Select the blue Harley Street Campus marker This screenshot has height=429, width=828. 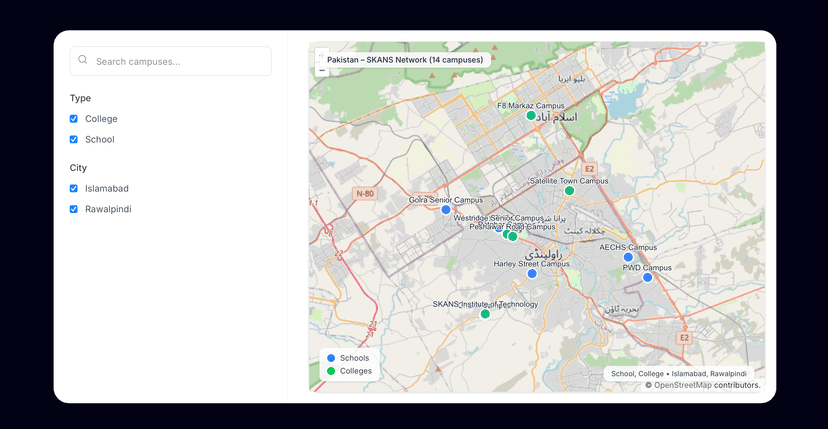point(532,274)
